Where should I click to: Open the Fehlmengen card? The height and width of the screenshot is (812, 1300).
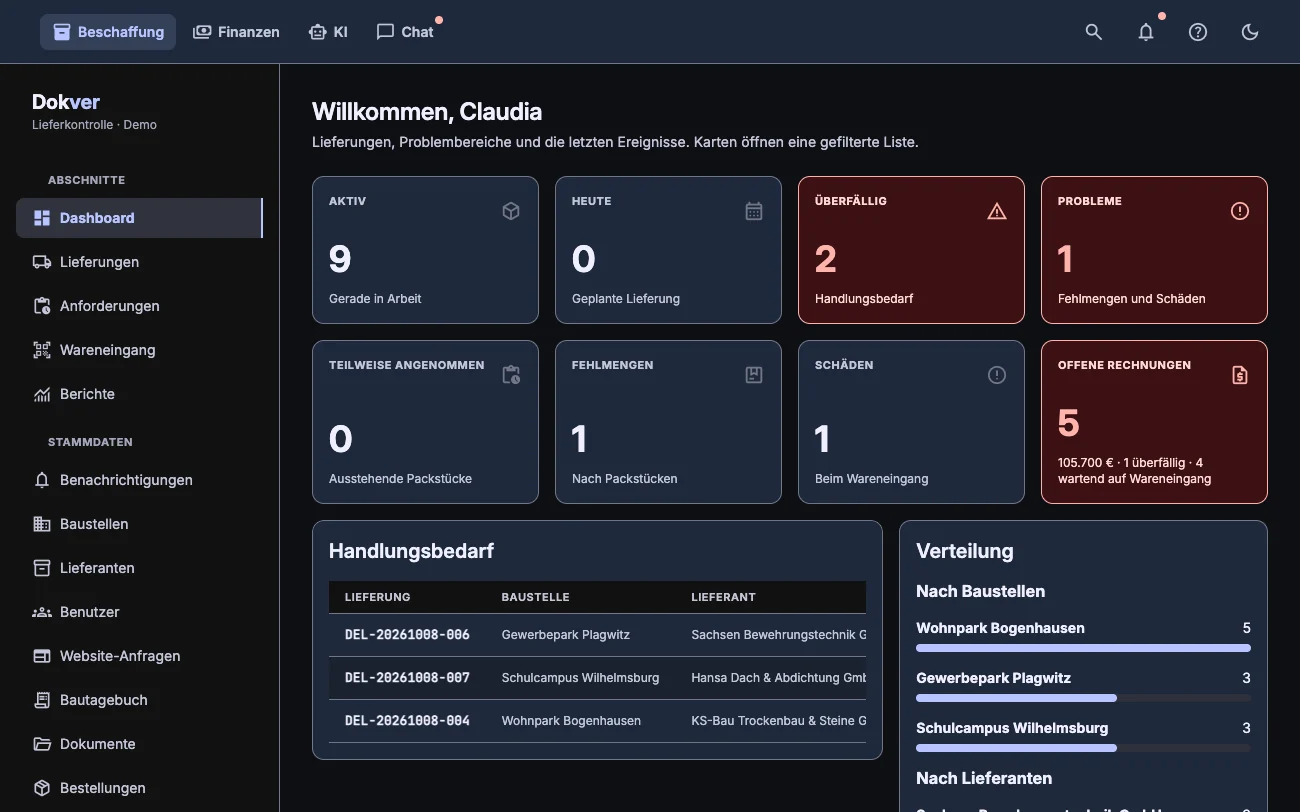(x=668, y=422)
